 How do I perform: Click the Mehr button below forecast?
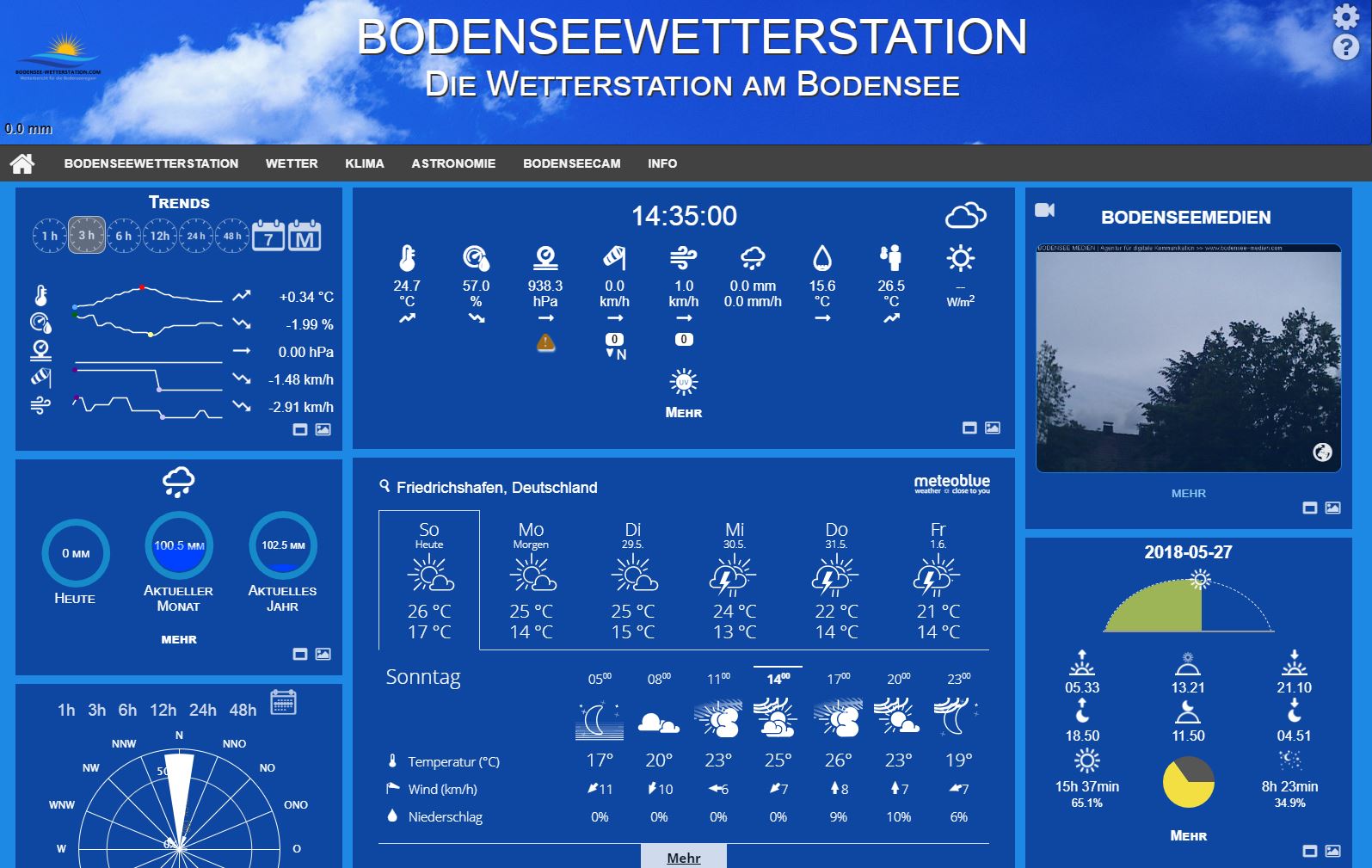pos(684,857)
